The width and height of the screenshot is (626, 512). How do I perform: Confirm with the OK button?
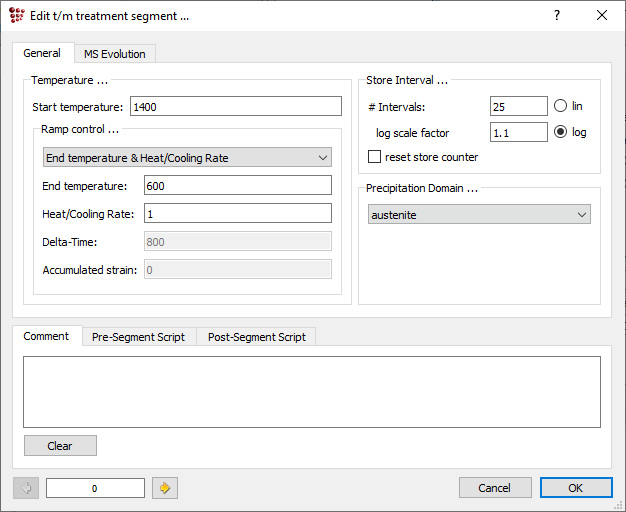(x=575, y=488)
